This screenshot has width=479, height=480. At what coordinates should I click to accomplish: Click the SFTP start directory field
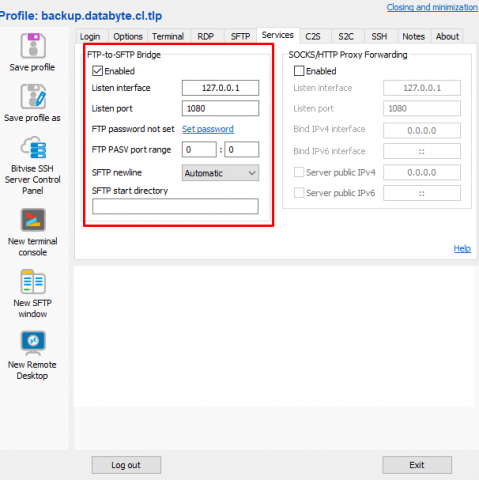coord(175,206)
